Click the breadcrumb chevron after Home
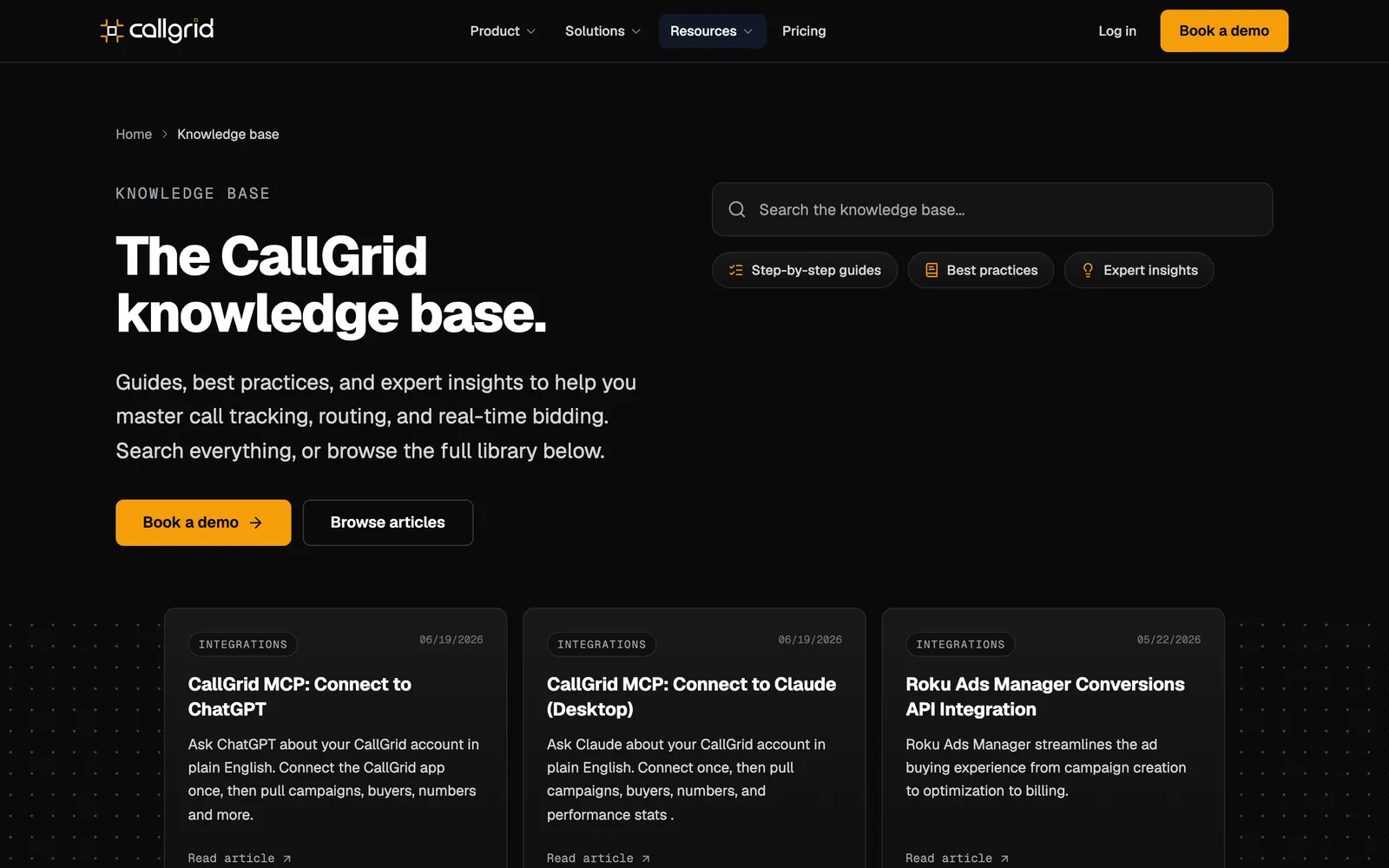Image resolution: width=1389 pixels, height=868 pixels. (x=164, y=135)
